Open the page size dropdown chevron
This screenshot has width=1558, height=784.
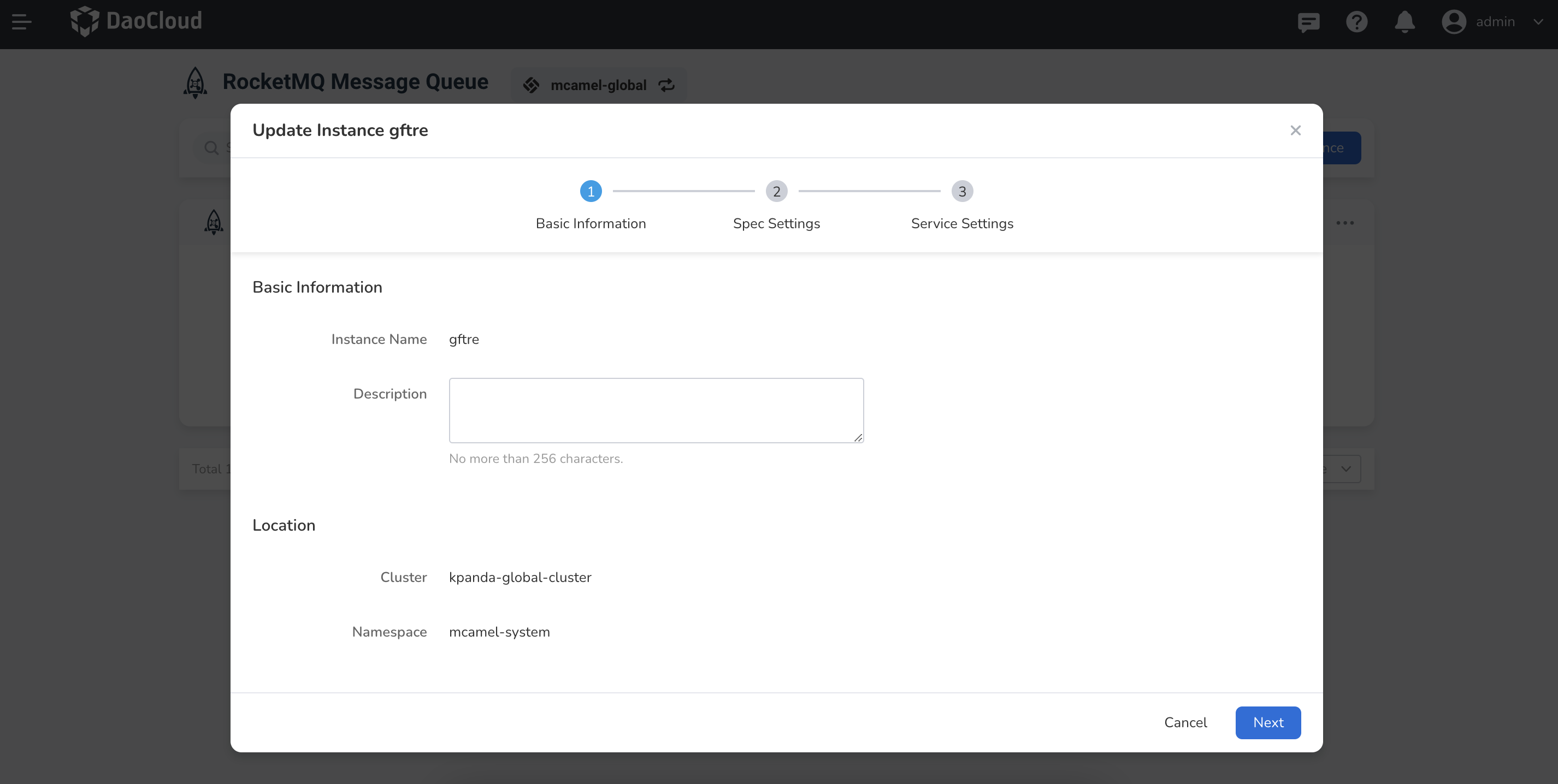[1345, 469]
